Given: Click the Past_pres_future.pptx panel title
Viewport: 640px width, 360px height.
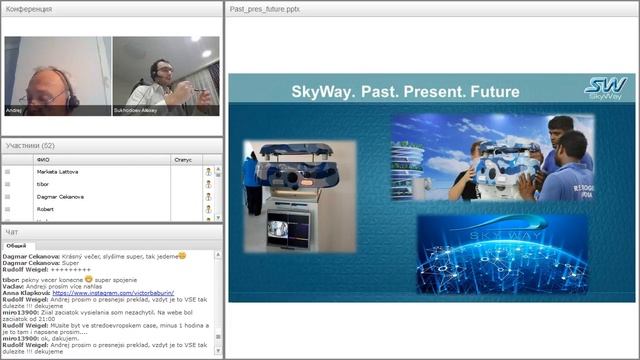Looking at the screenshot, I should [x=264, y=9].
